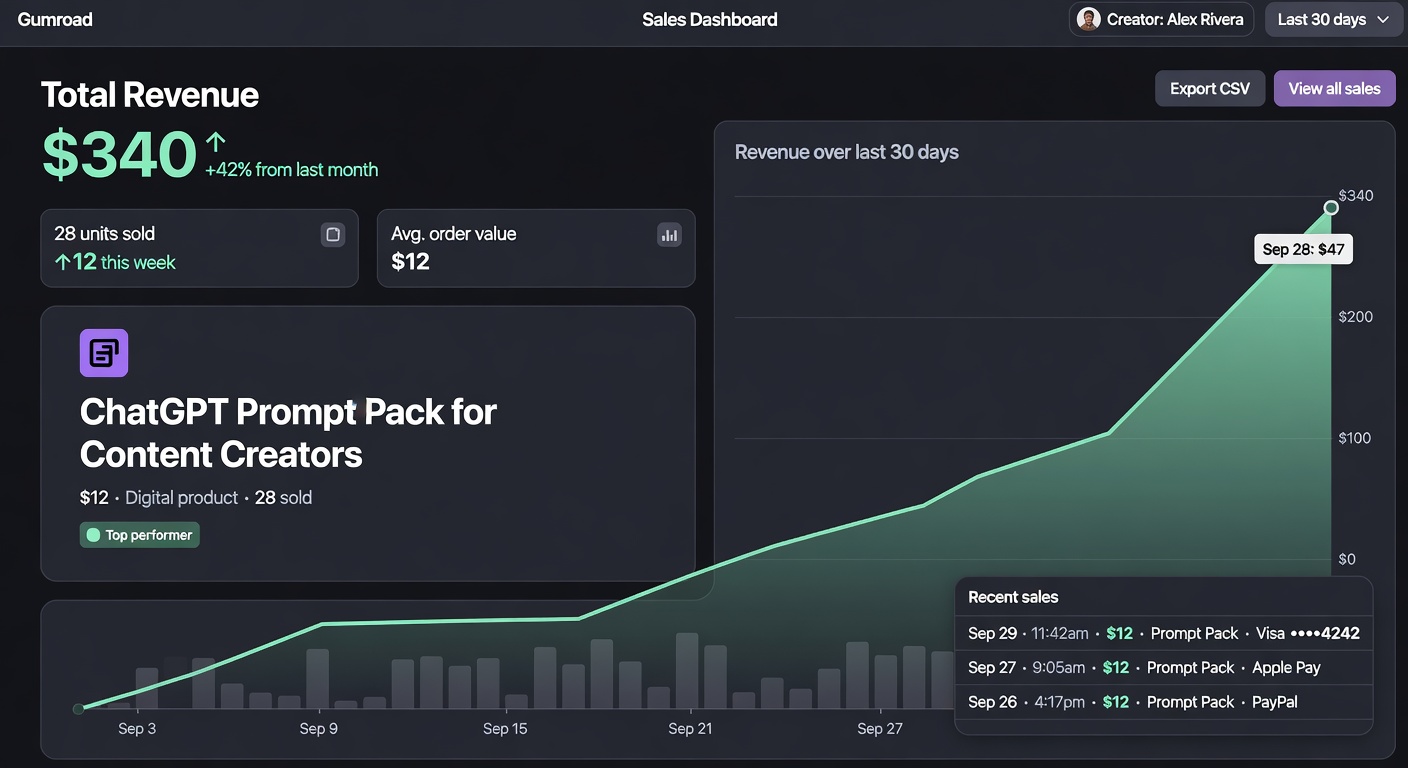1408x768 pixels.
Task: Select the Sep 27 Apple Pay sale row
Action: [x=1164, y=667]
